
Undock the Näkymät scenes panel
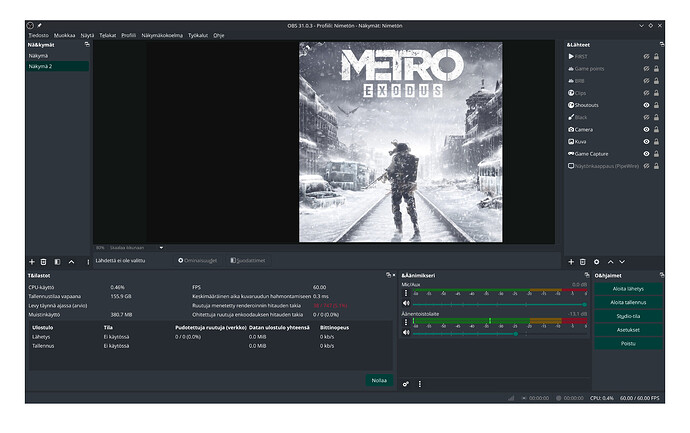(x=87, y=44)
